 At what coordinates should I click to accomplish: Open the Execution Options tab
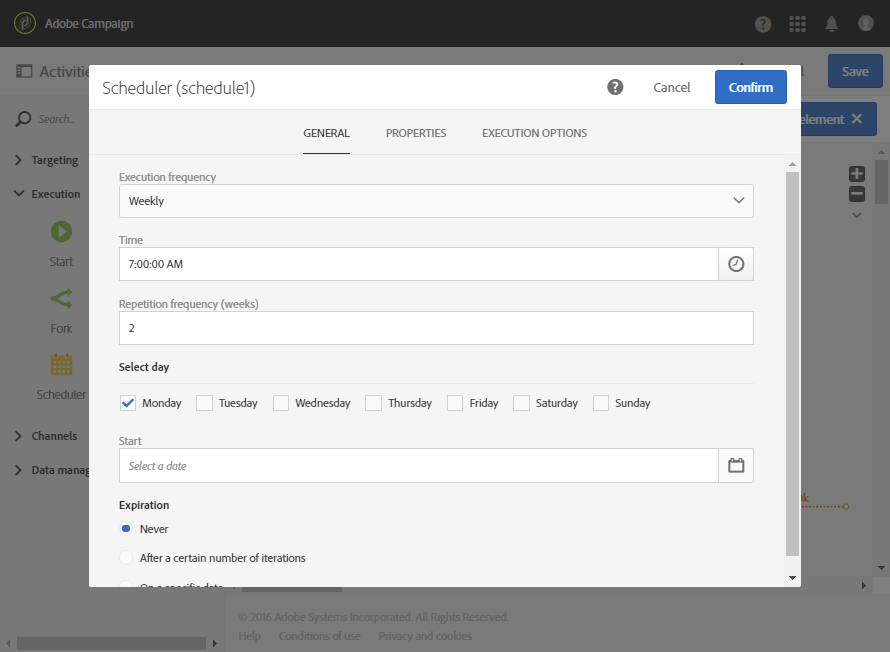534,133
